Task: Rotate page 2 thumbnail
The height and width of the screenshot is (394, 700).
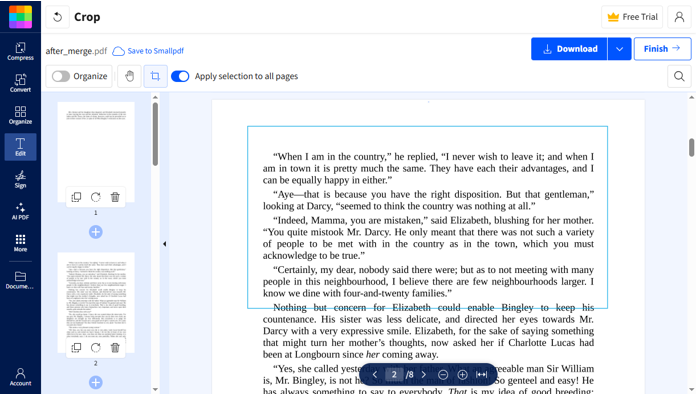Action: (96, 348)
